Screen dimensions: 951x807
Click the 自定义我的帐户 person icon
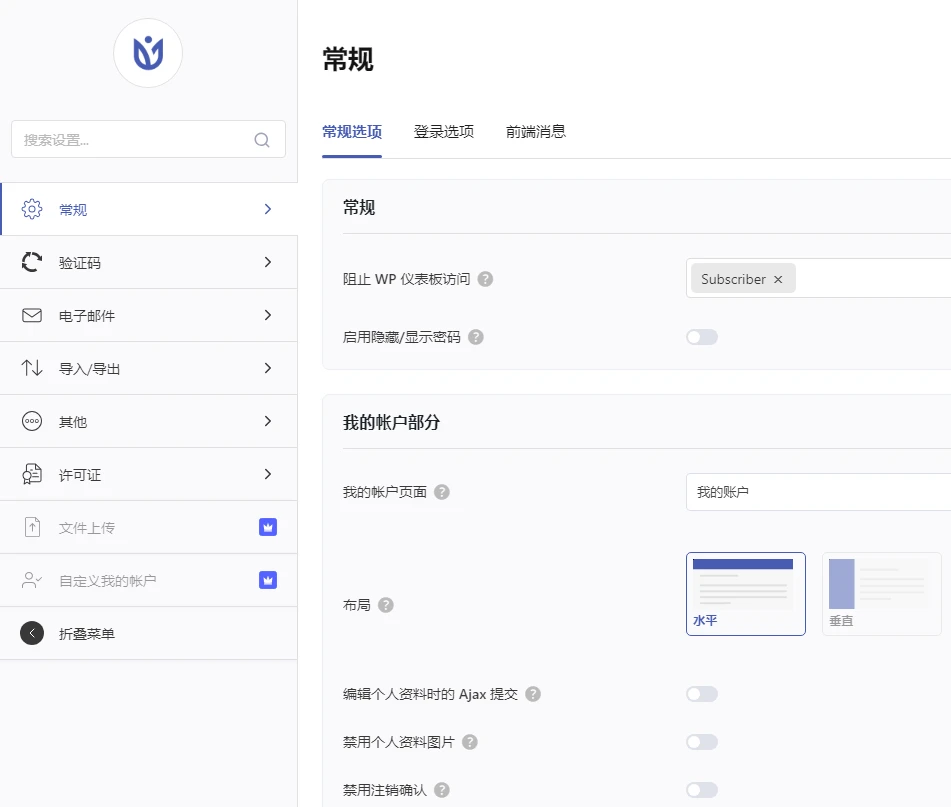click(33, 580)
